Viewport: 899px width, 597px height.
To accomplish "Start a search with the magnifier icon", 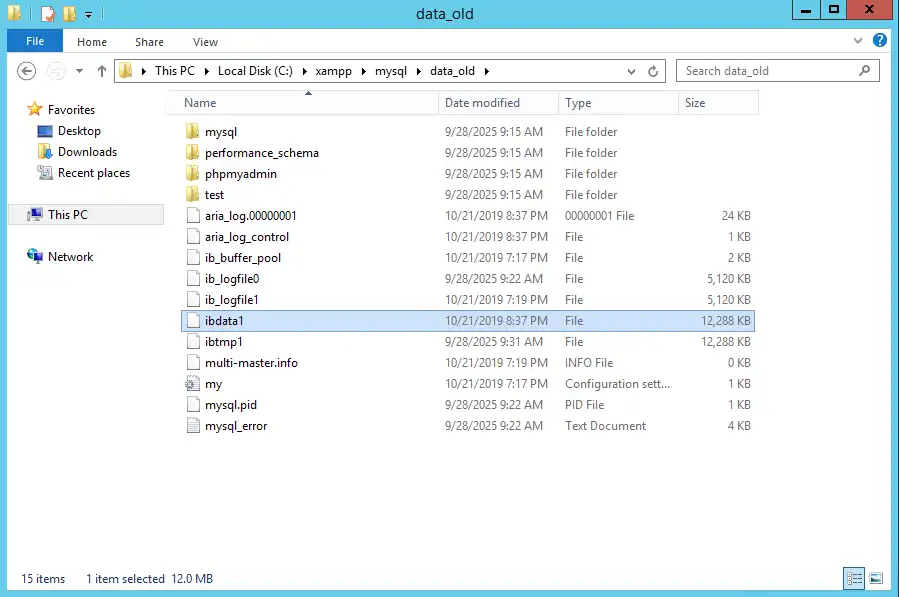I will [862, 71].
